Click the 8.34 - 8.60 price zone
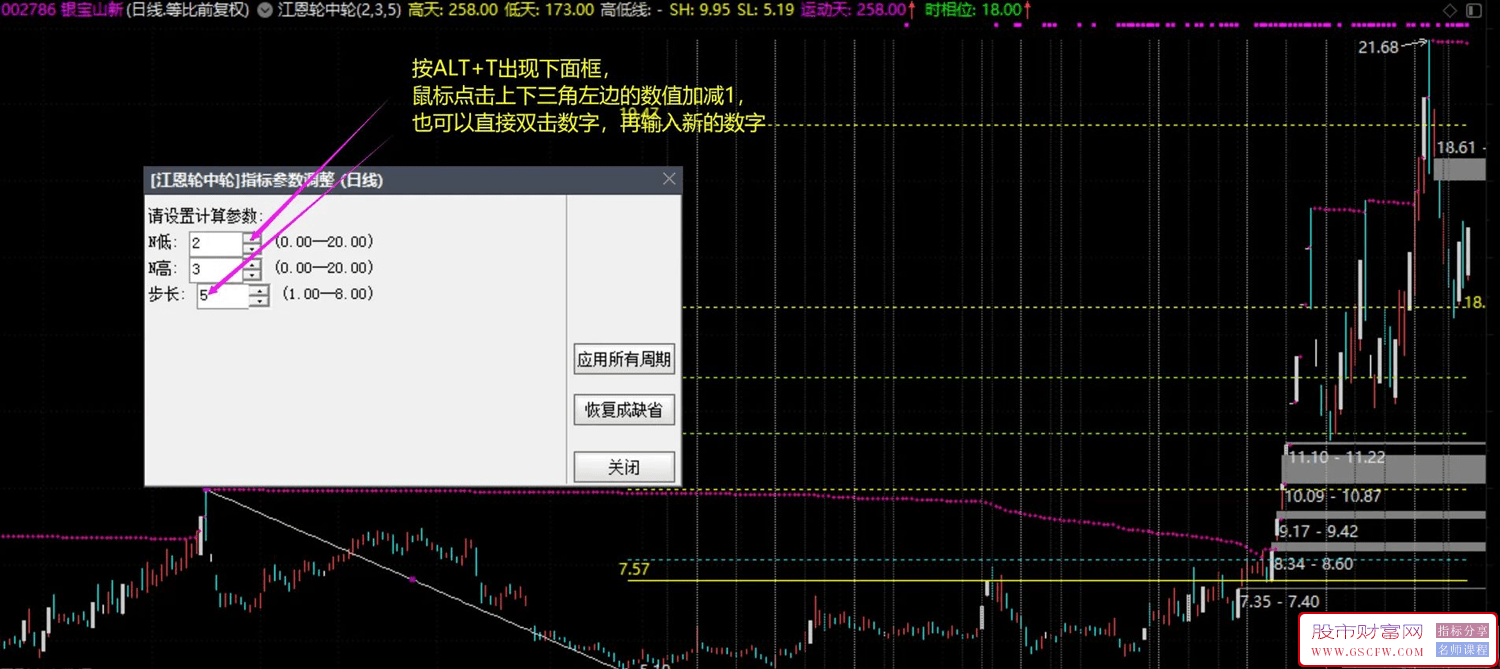Image resolution: width=1500 pixels, height=669 pixels. [x=1313, y=564]
